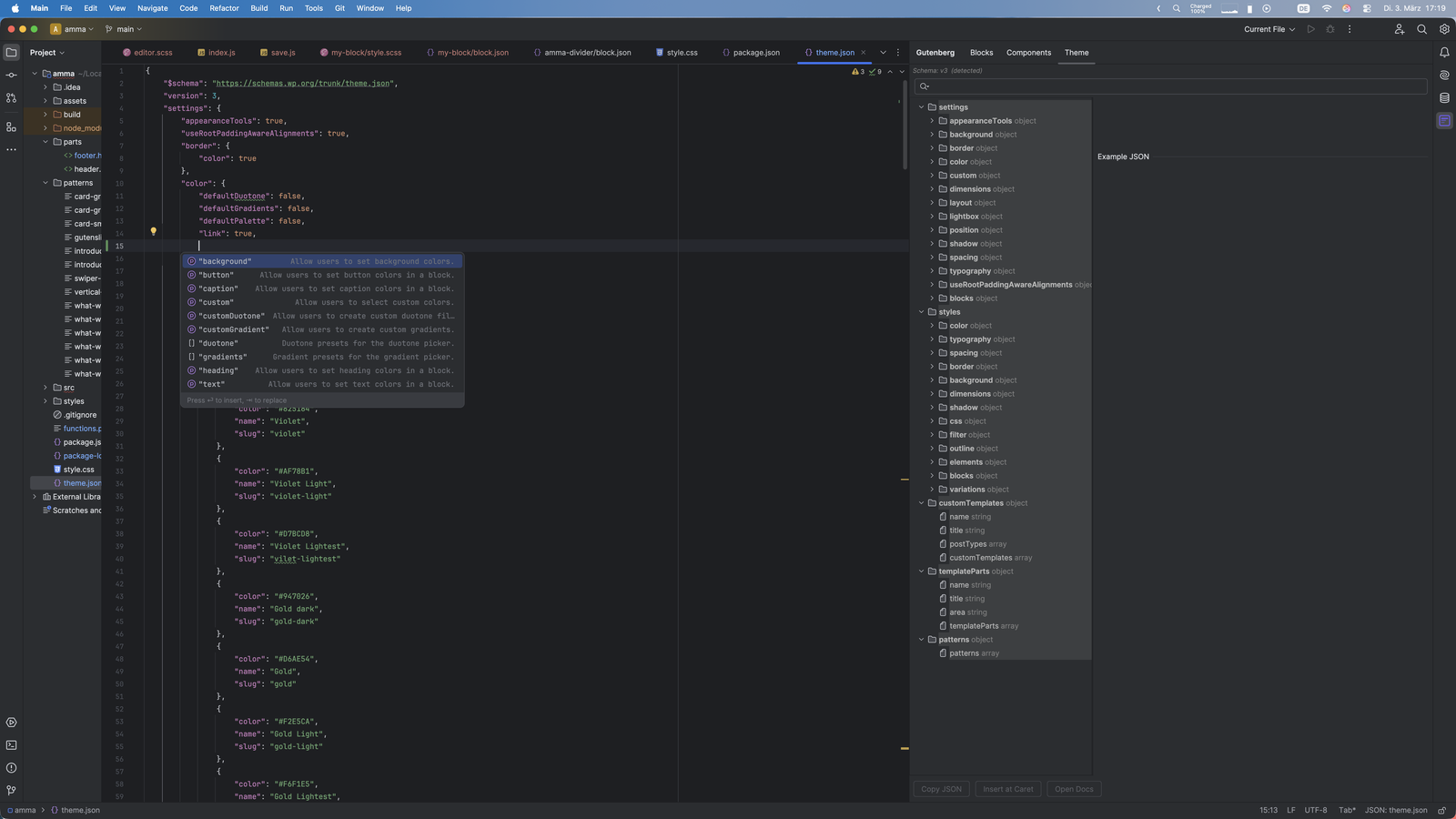Expand appearanceTools object in Theme tree

pyautogui.click(x=932, y=121)
